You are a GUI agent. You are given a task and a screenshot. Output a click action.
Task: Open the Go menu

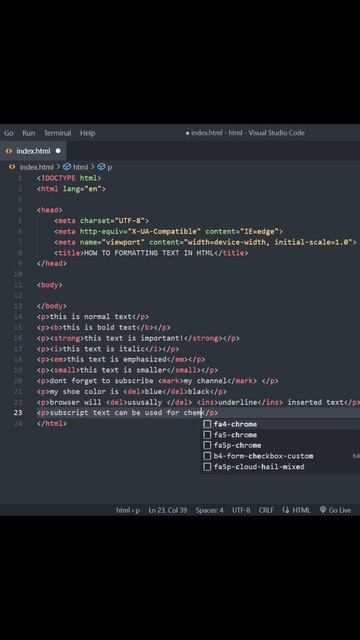pyautogui.click(x=9, y=133)
